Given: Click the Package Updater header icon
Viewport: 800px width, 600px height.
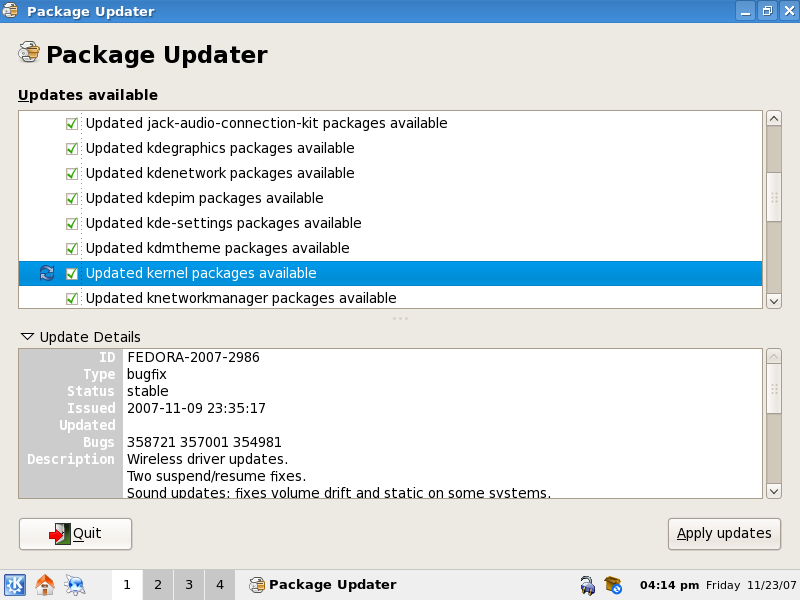Looking at the screenshot, I should point(29,52).
